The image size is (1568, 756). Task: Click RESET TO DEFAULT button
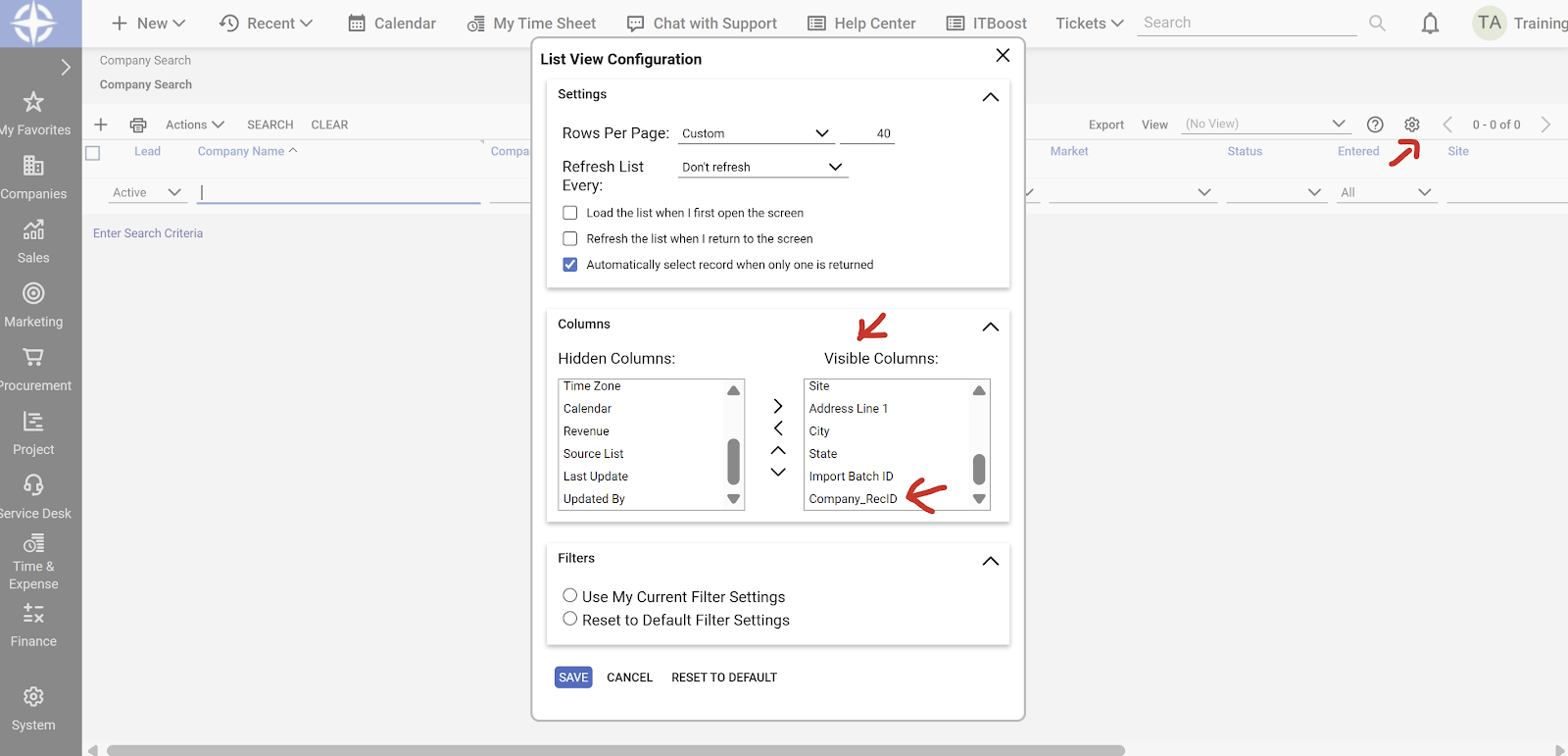723,678
